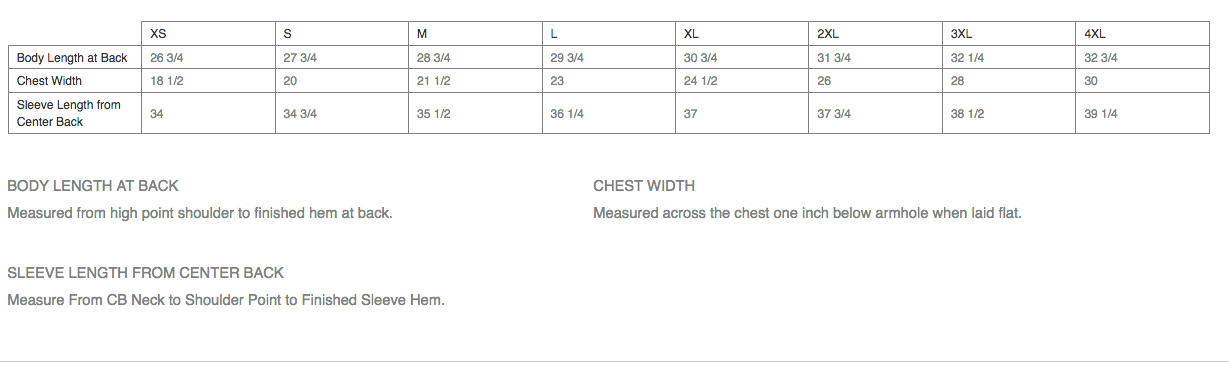Select the 39 1/4 sleeve length cell
Viewport: 1229px width, 368px height.
click(1101, 114)
